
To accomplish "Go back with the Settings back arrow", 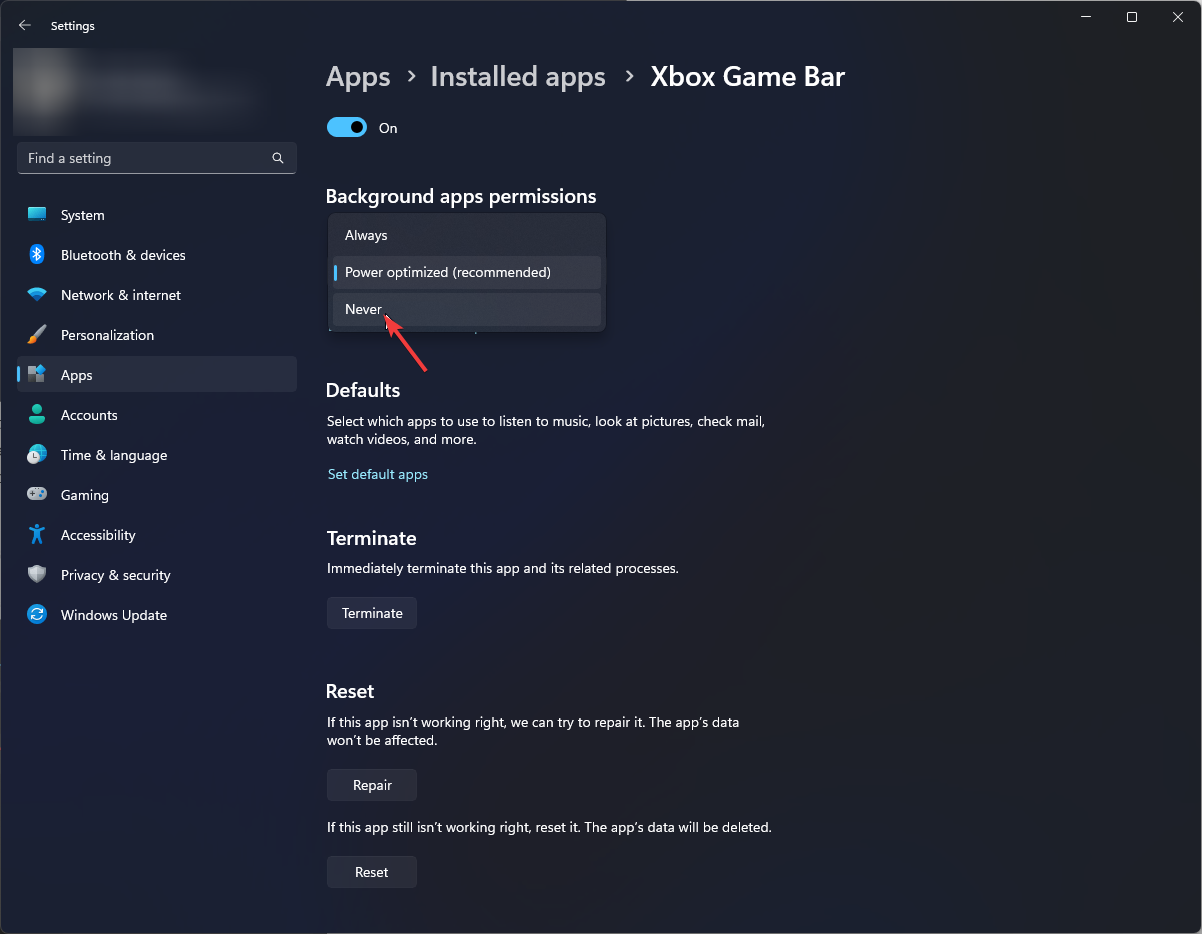I will click(x=25, y=26).
